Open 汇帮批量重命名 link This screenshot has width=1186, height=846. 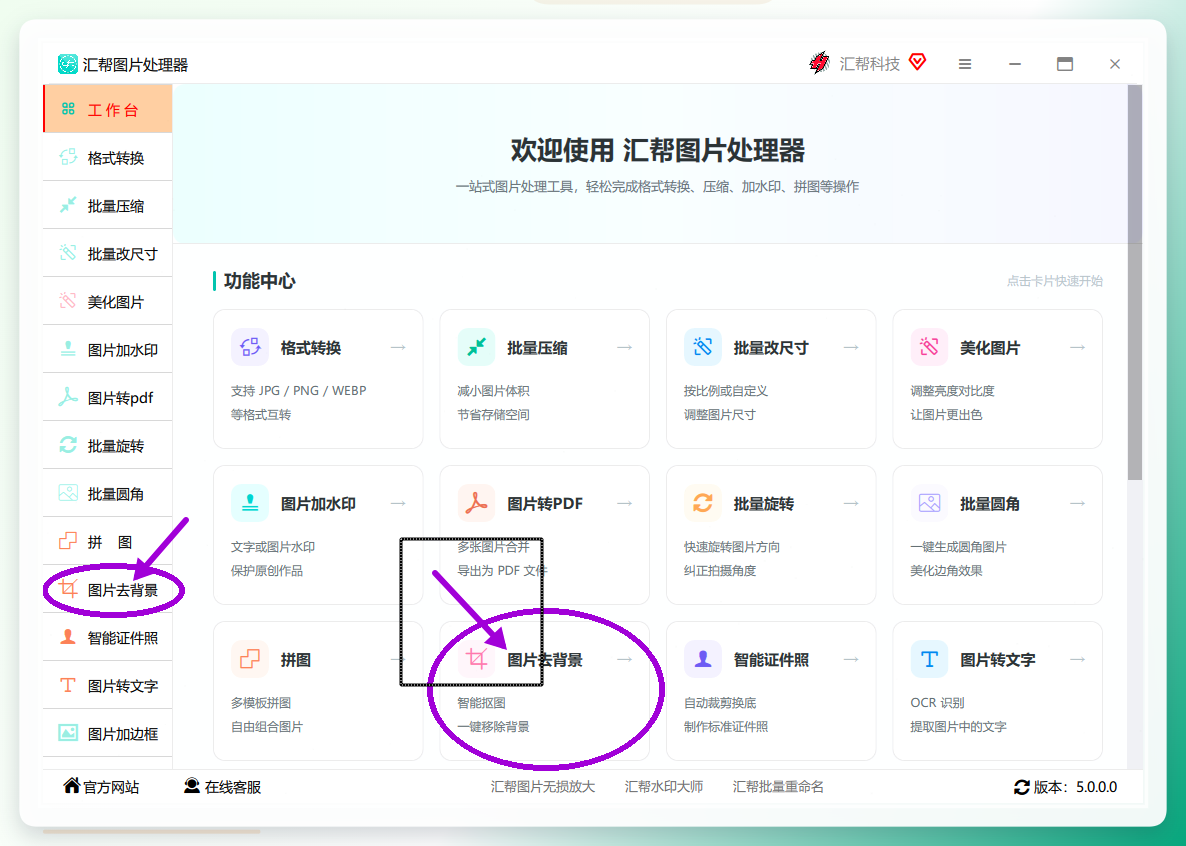click(778, 787)
